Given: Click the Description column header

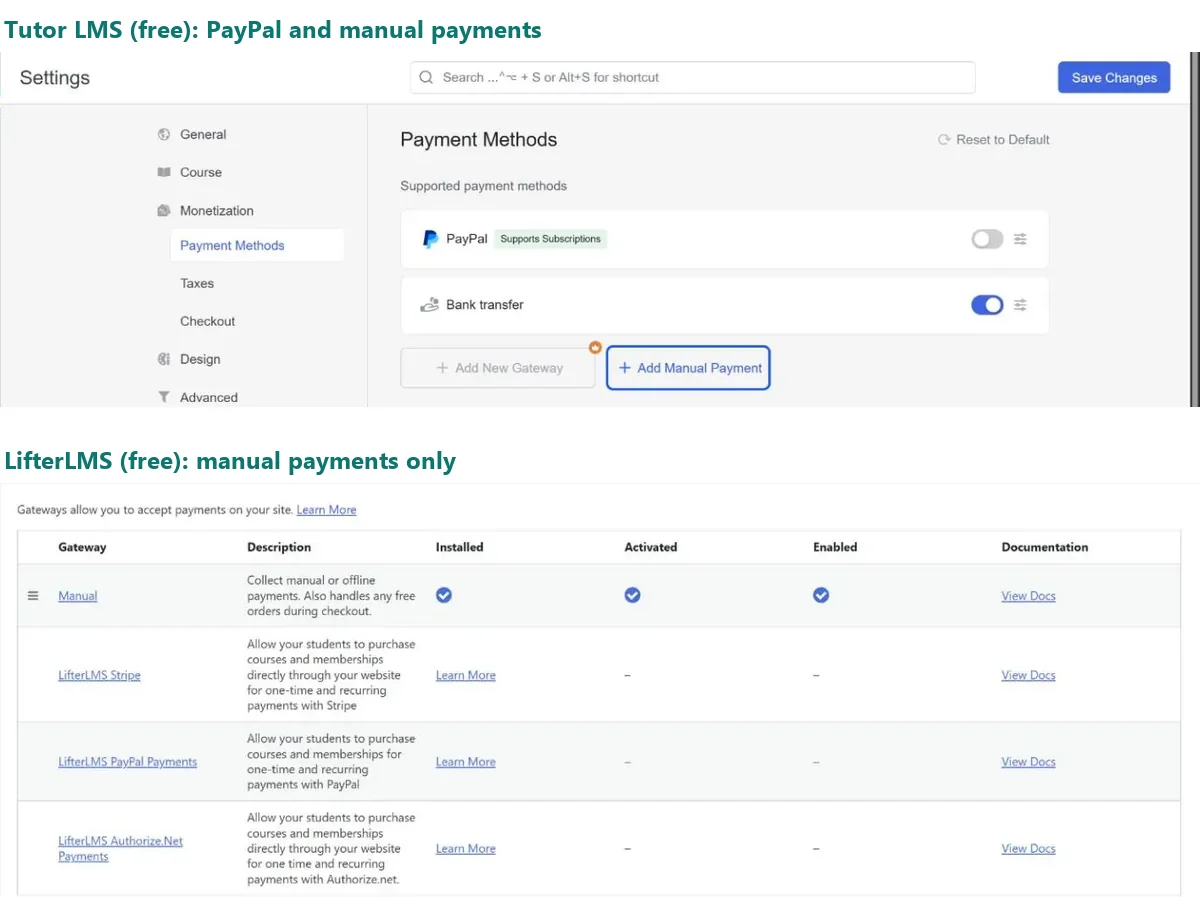Looking at the screenshot, I should pos(279,547).
